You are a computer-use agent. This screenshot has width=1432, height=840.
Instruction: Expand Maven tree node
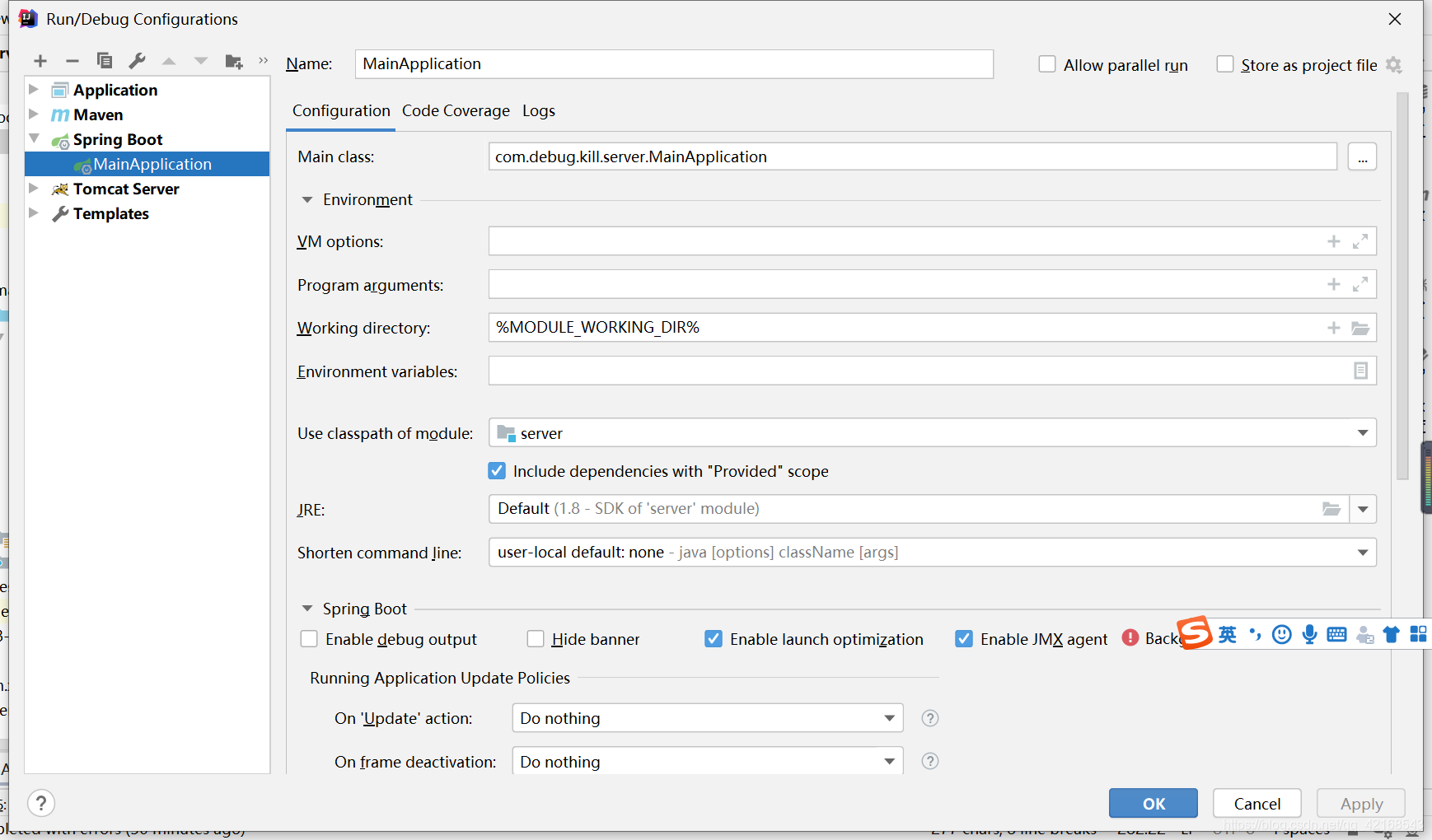[34, 114]
